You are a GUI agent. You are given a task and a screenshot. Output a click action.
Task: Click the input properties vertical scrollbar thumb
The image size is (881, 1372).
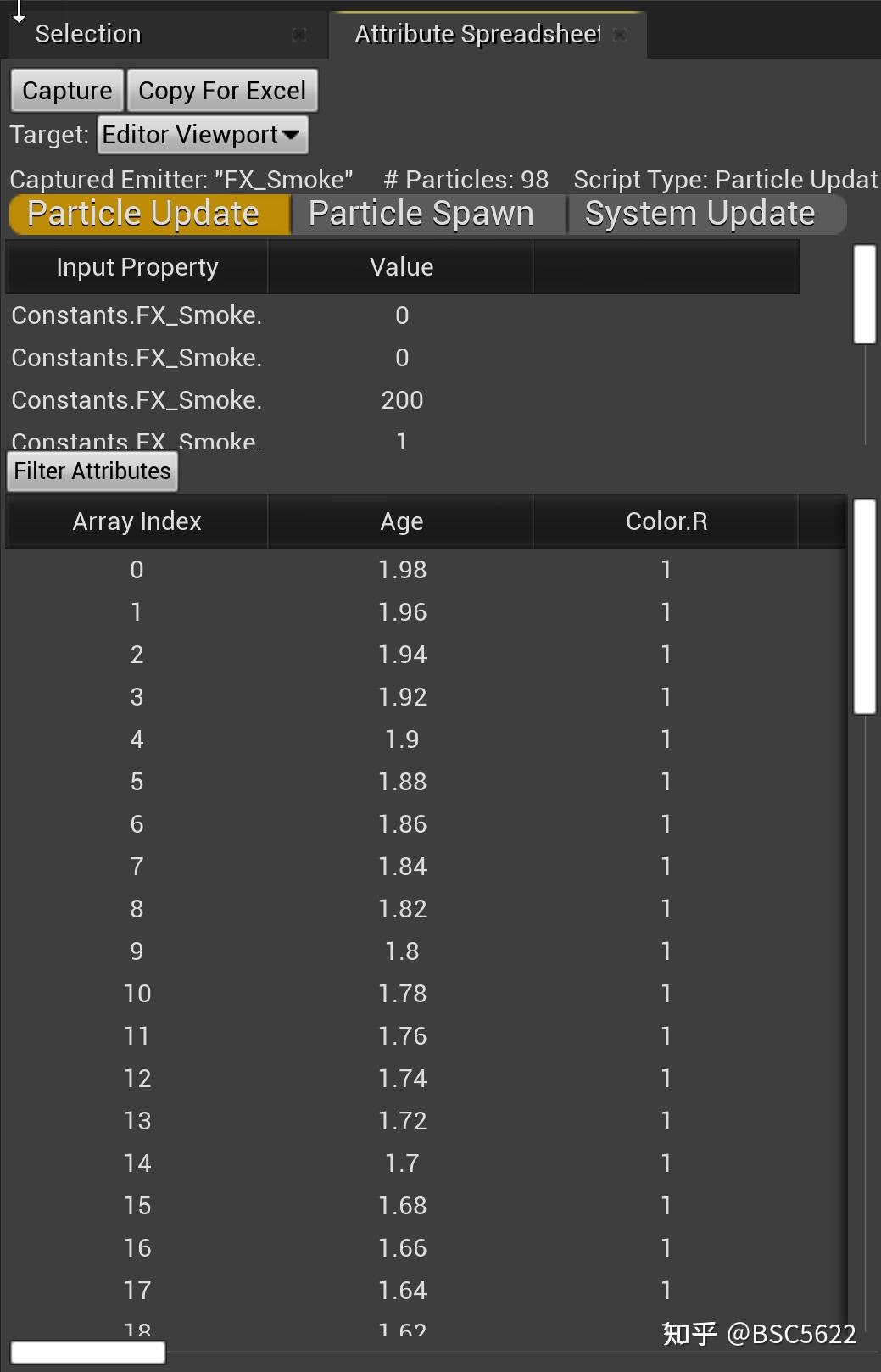click(864, 294)
